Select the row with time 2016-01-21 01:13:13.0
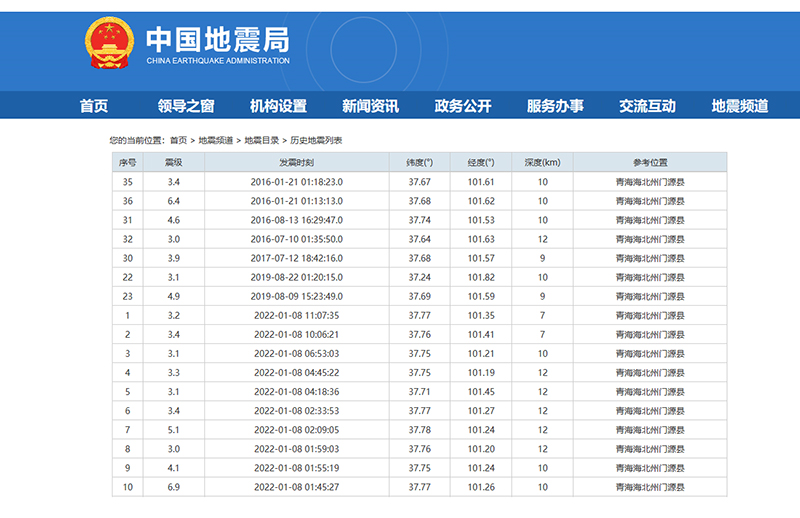Screen dimensions: 800x518 click(297, 201)
